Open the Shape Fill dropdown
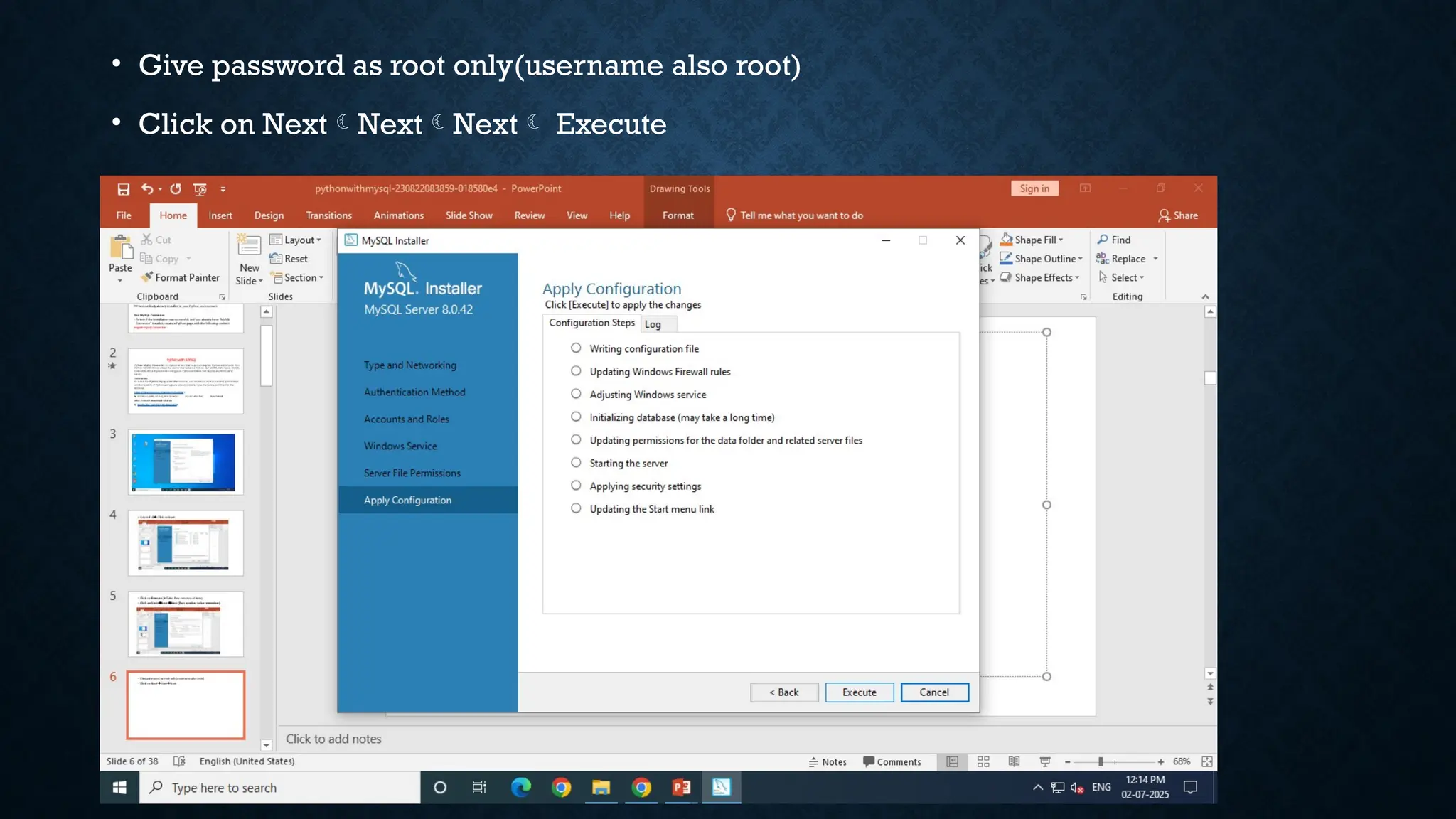 (1032, 240)
